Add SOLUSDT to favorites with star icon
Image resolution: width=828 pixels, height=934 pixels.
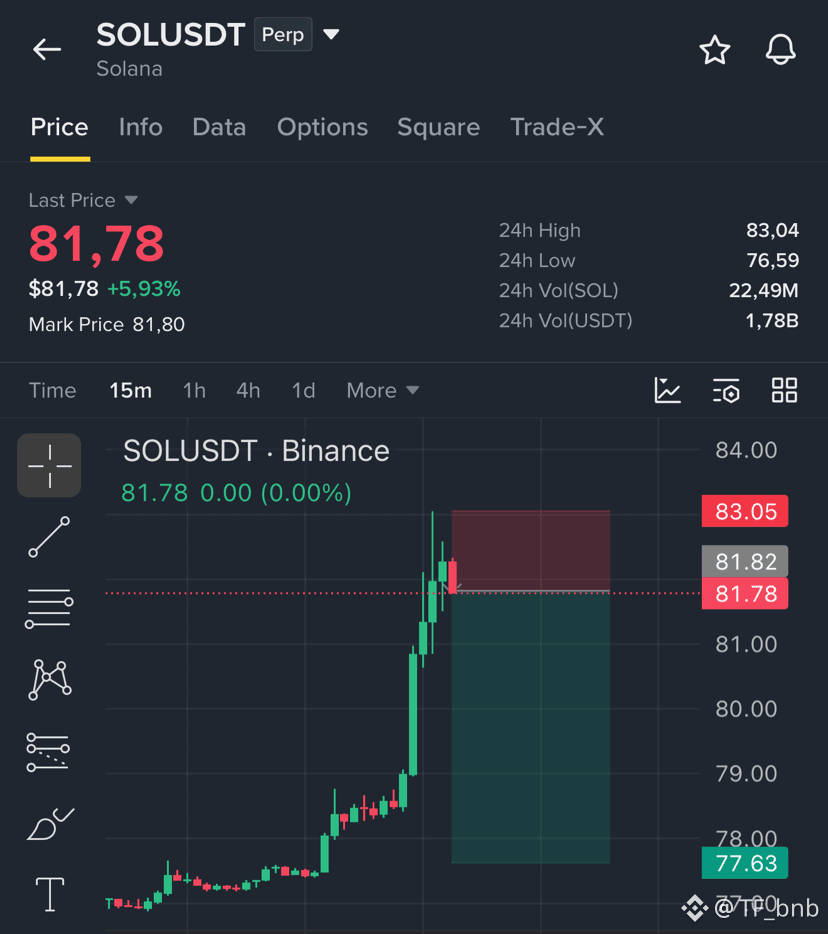[x=714, y=49]
